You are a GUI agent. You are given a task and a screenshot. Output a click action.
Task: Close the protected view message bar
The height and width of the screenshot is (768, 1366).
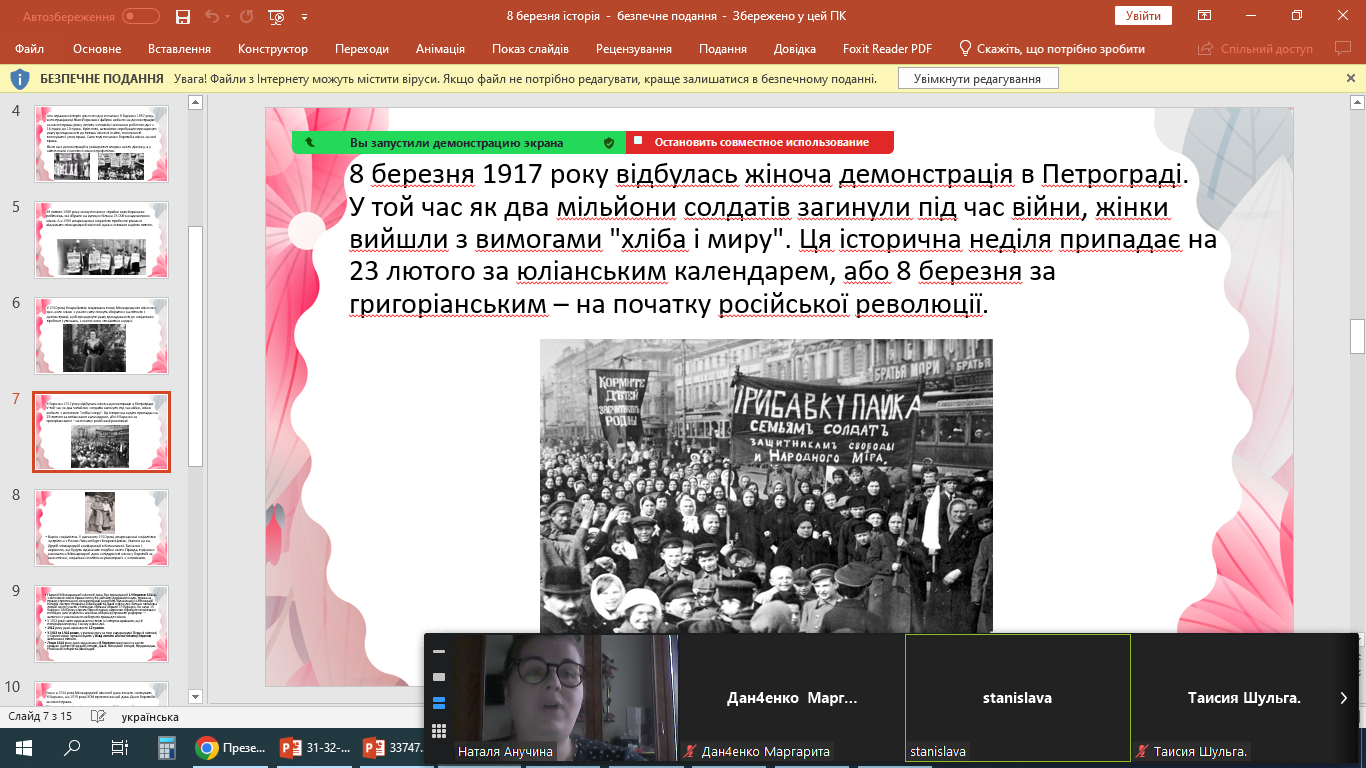pos(1351,78)
